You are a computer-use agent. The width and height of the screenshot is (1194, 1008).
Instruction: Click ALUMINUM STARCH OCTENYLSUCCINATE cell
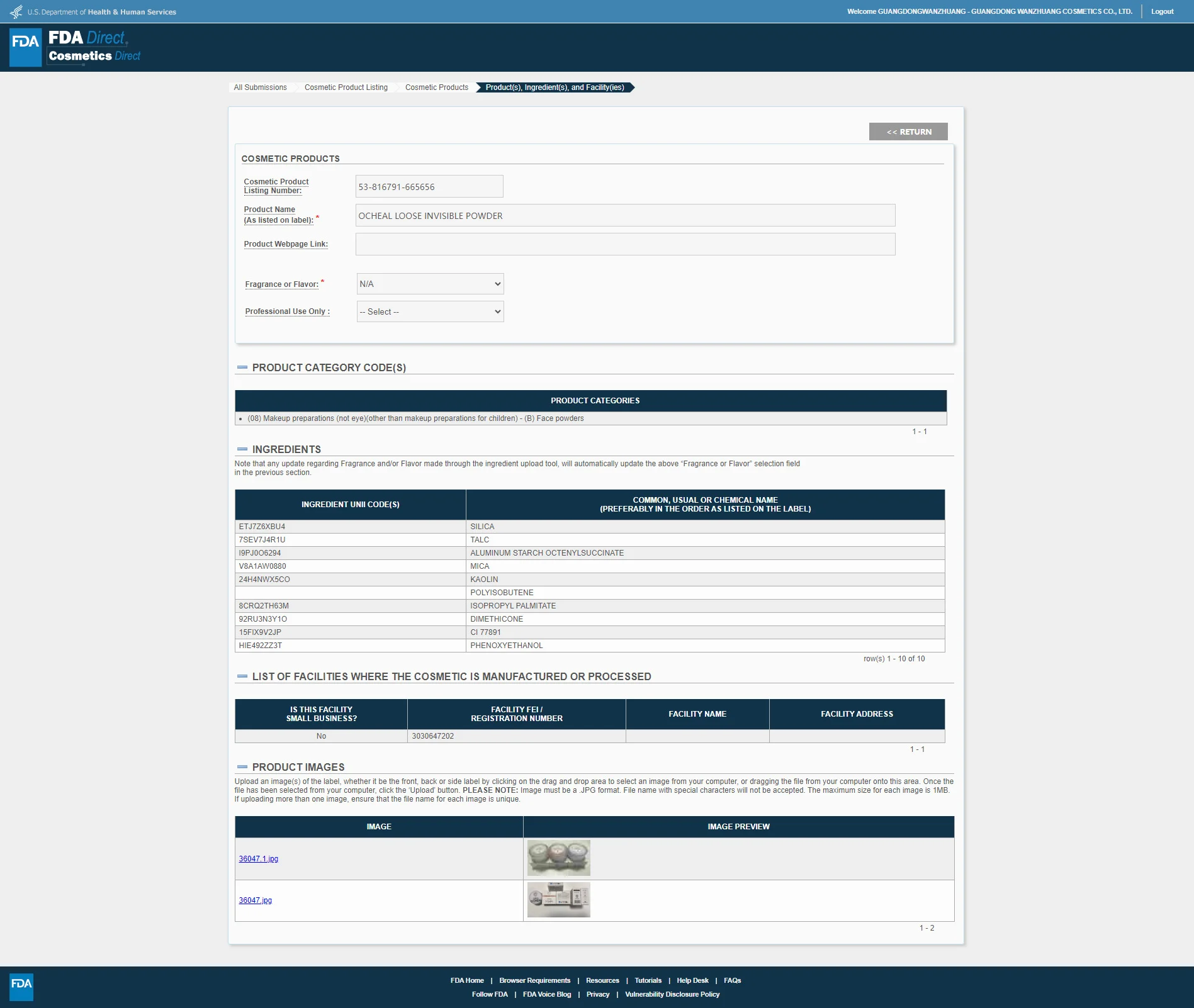[705, 553]
